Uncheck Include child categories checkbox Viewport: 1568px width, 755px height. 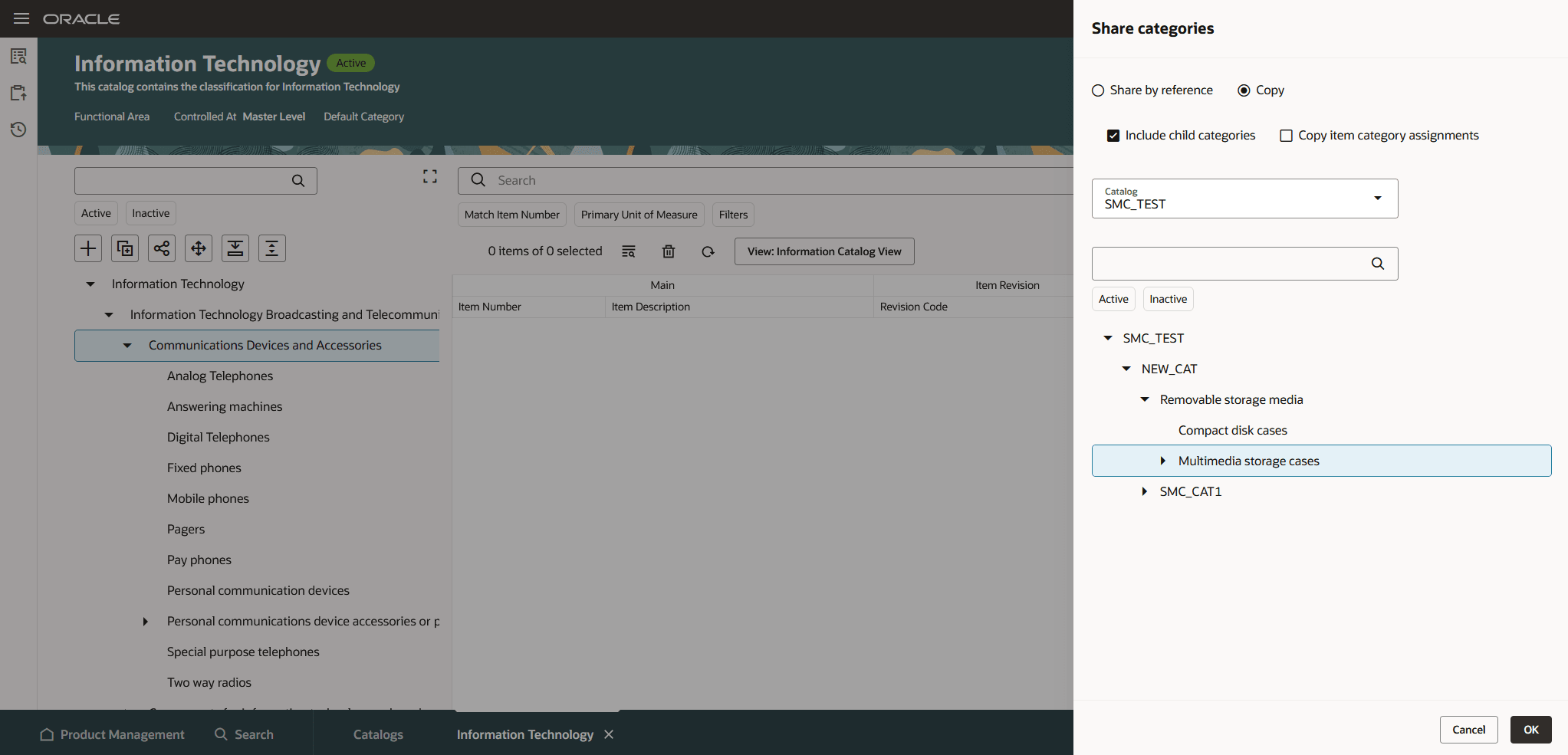point(1113,136)
